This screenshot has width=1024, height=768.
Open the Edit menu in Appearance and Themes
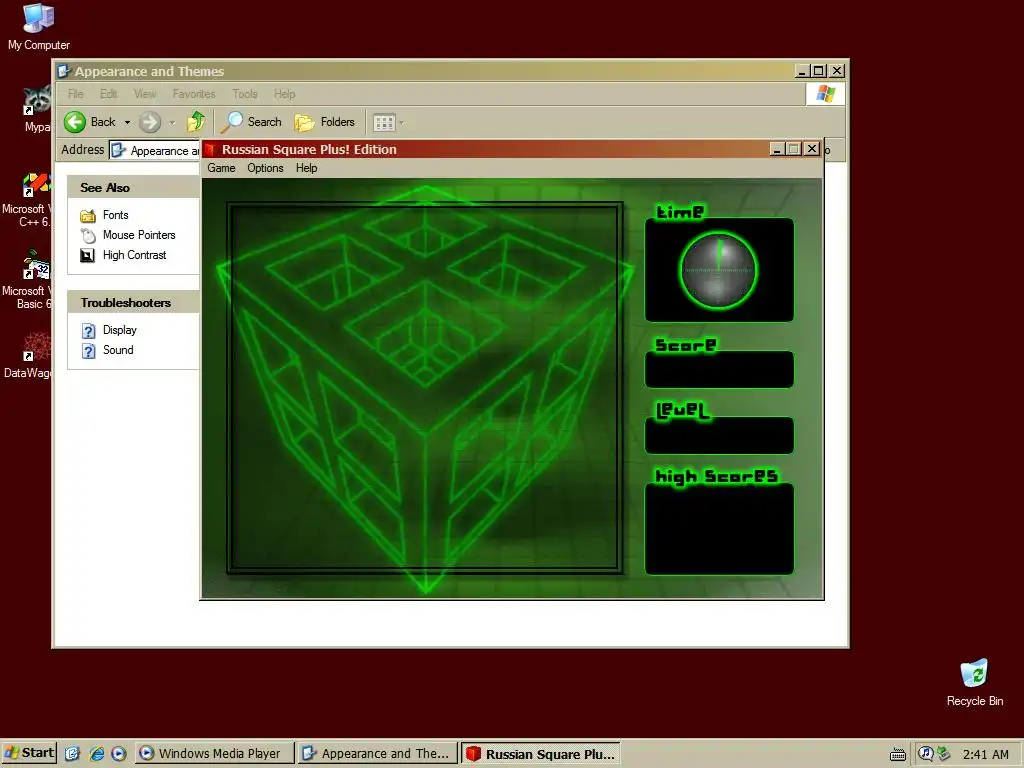pos(108,94)
